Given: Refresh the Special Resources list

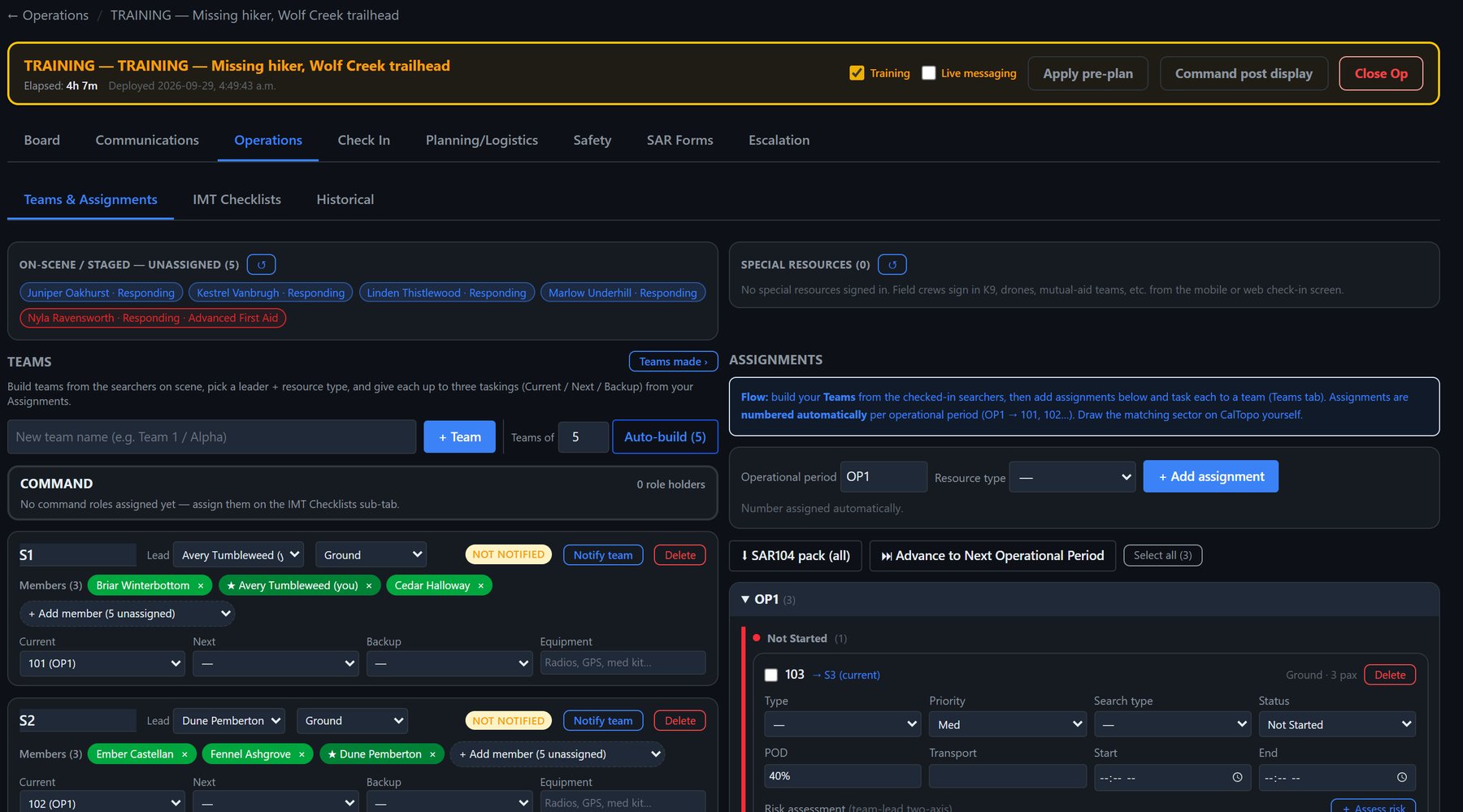Looking at the screenshot, I should [892, 265].
